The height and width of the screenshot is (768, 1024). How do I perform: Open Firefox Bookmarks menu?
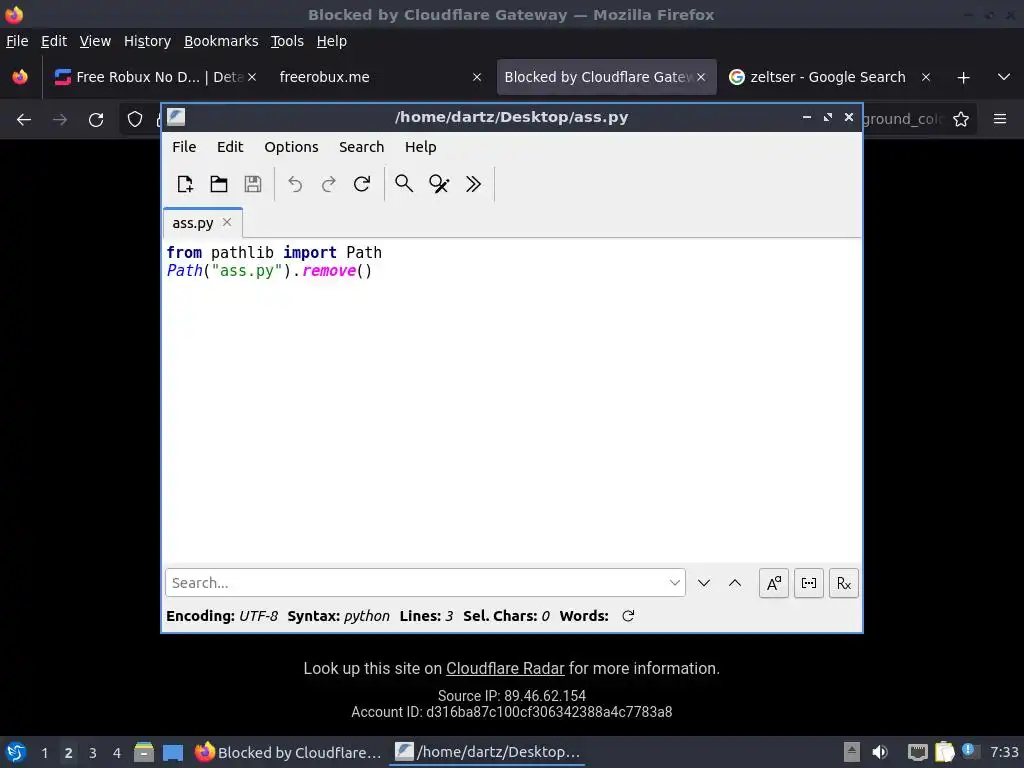(221, 41)
